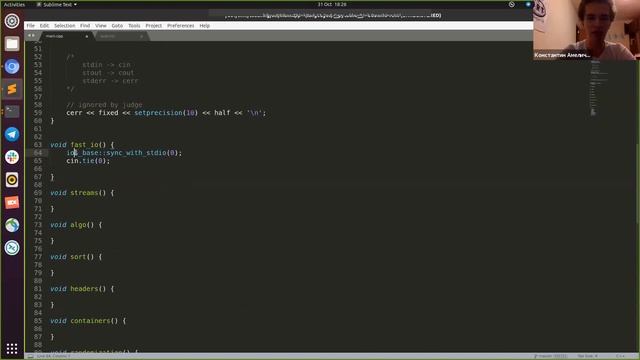Click the minimap code overview
Viewport: 640px width, 360px height.
[x=600, y=88]
